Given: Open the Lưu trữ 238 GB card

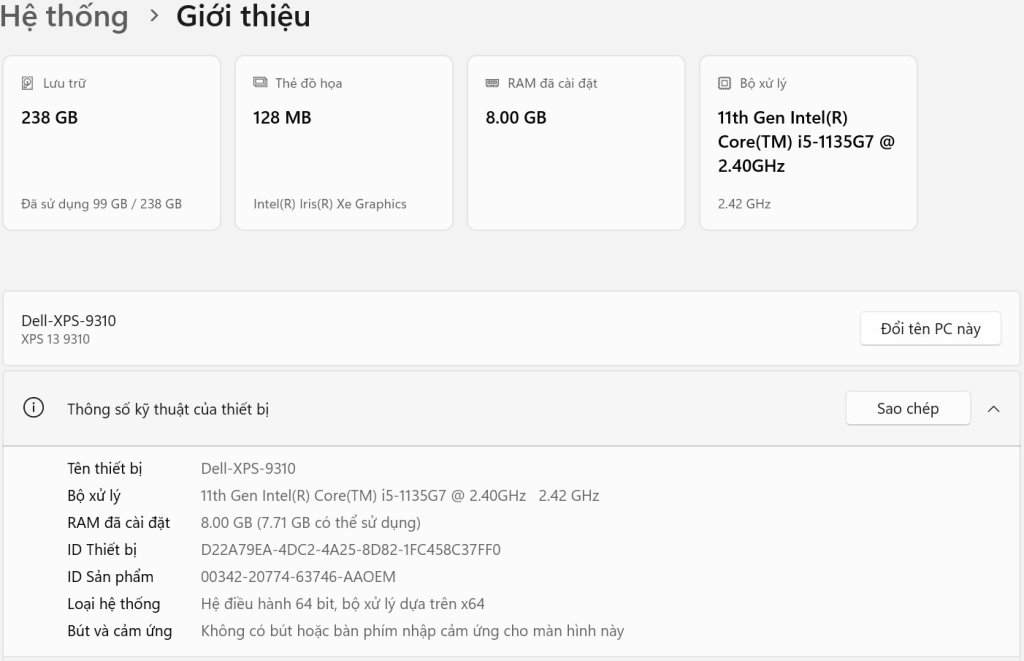Looking at the screenshot, I should pos(112,143).
